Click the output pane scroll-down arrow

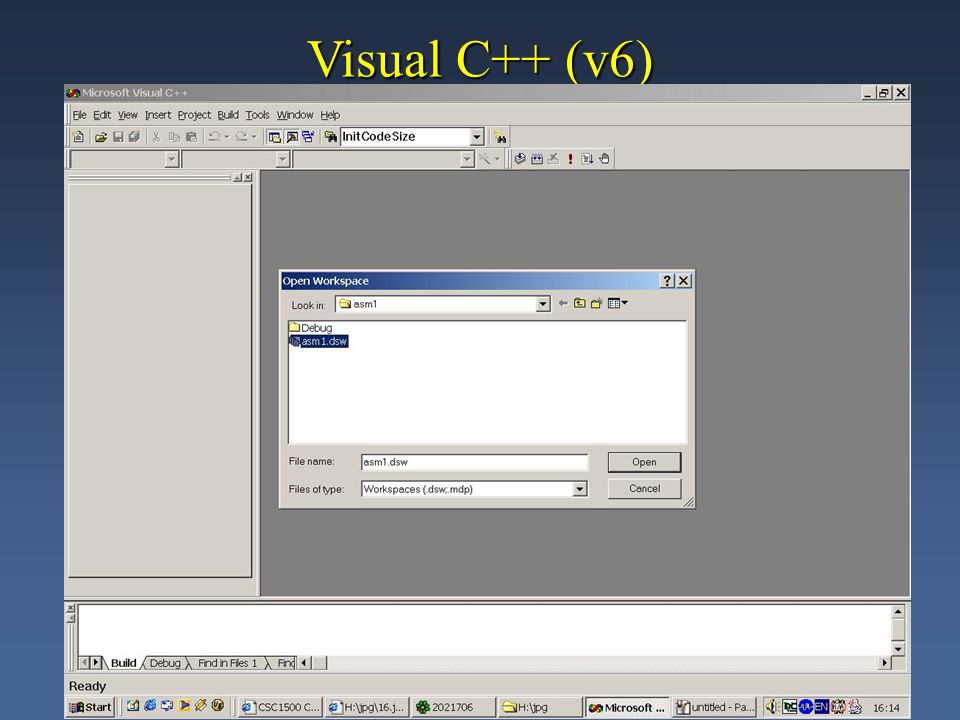click(x=898, y=649)
